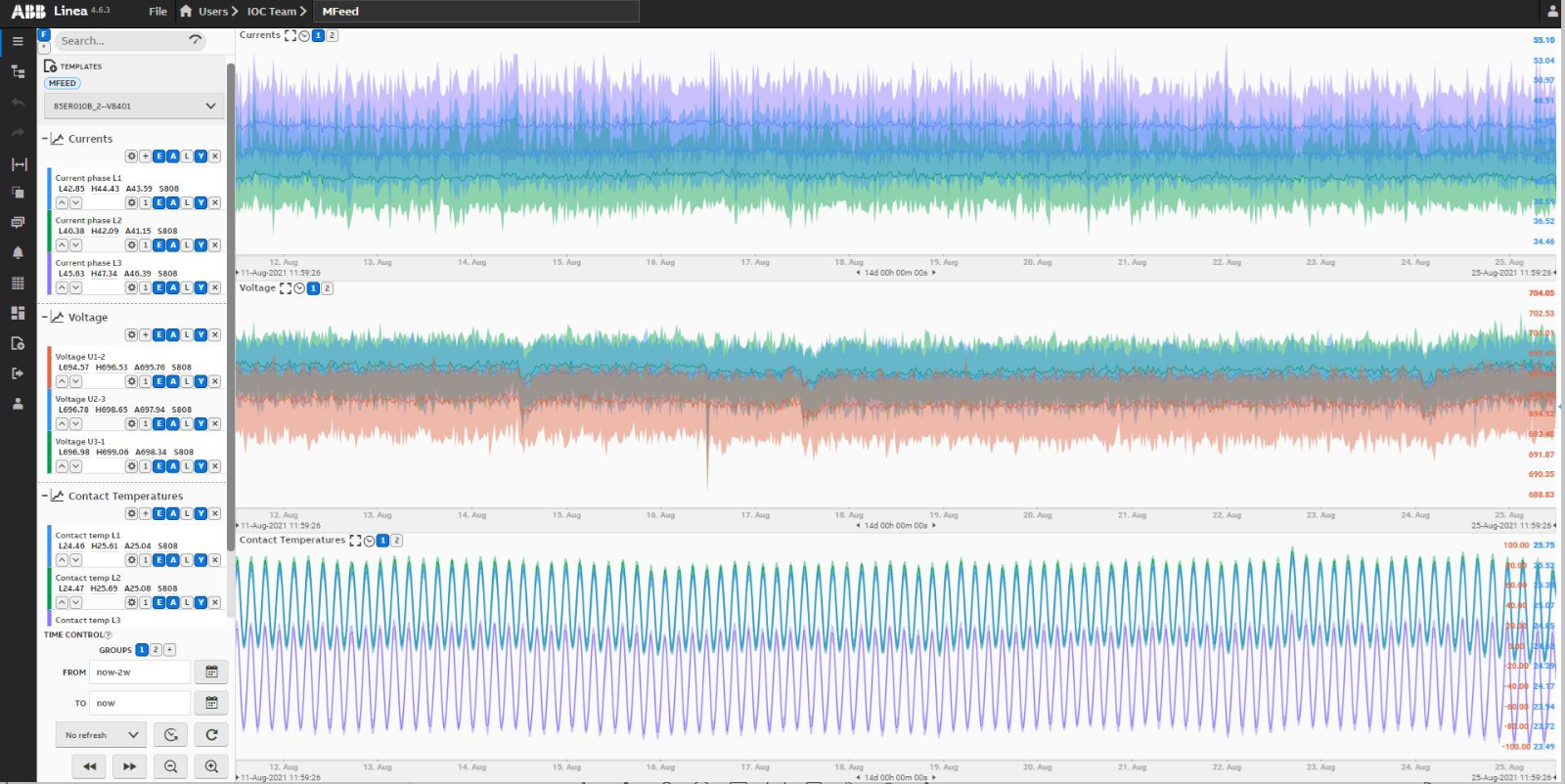Viewport: 1565px width, 784px height.
Task: Click the time history clock button
Action: pyautogui.click(x=171, y=735)
